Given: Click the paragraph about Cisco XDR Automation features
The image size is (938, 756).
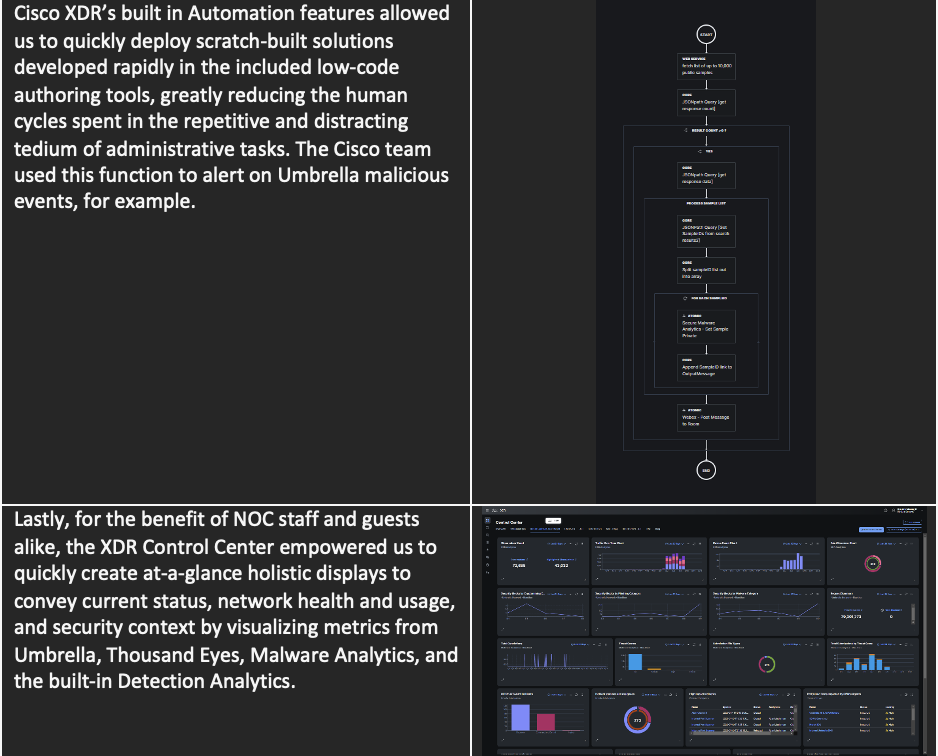Looking at the screenshot, I should pyautogui.click(x=234, y=106).
